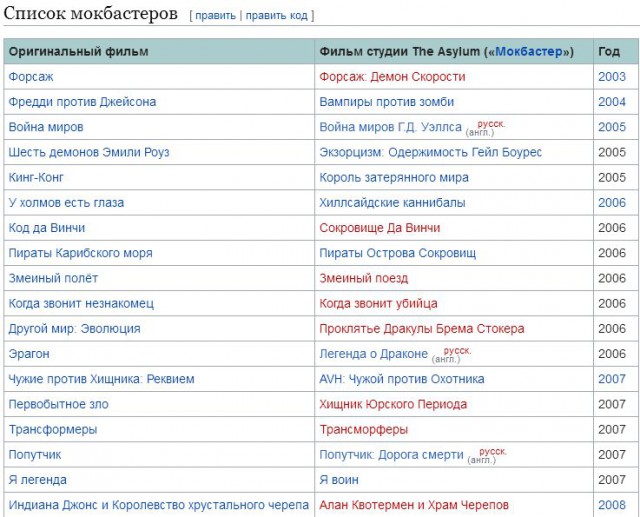Click the year 2008 link

611,505
